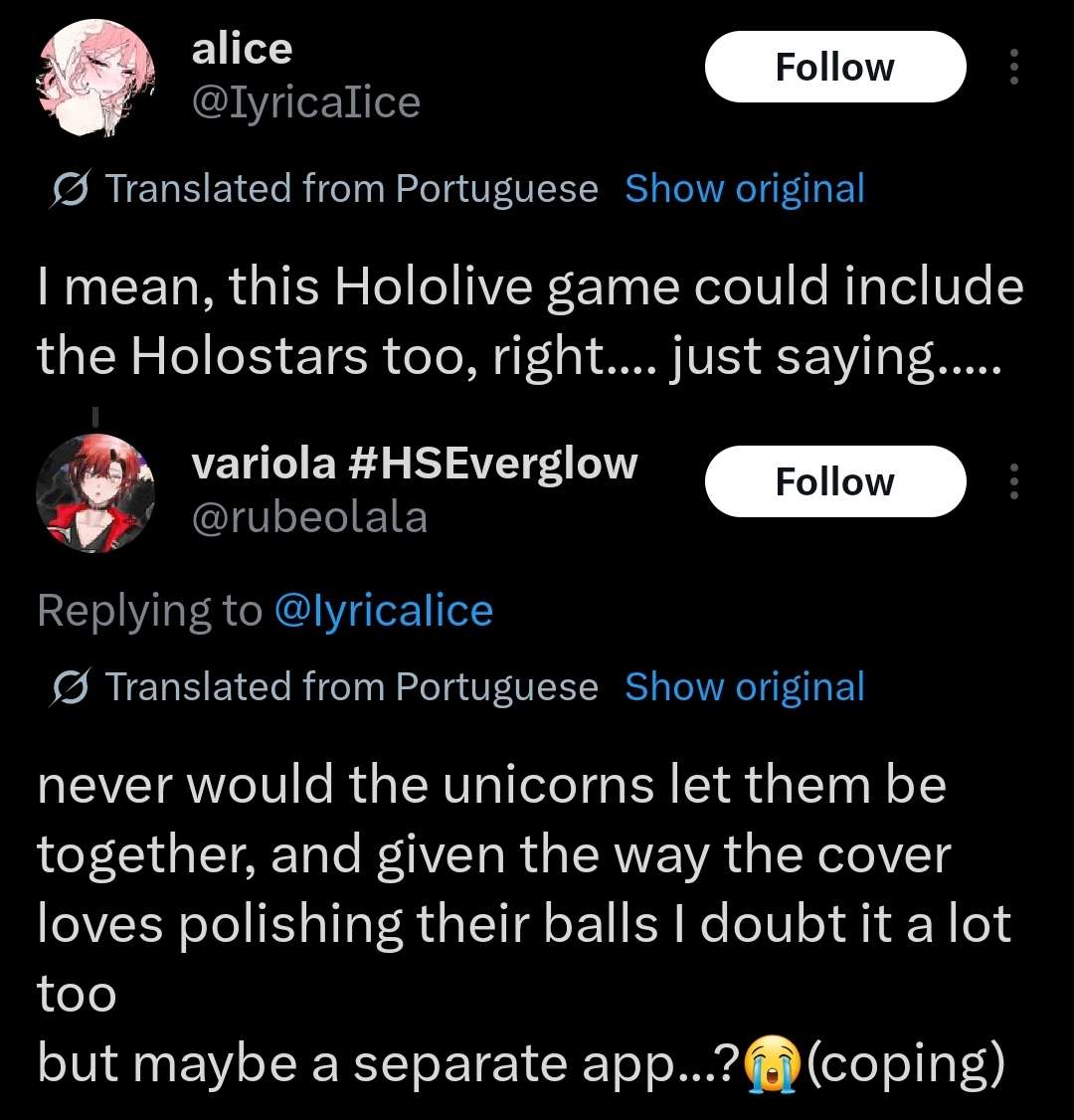Viewport: 1074px width, 1120px height.
Task: Follow variola #HSEverglow account
Action: (x=835, y=481)
